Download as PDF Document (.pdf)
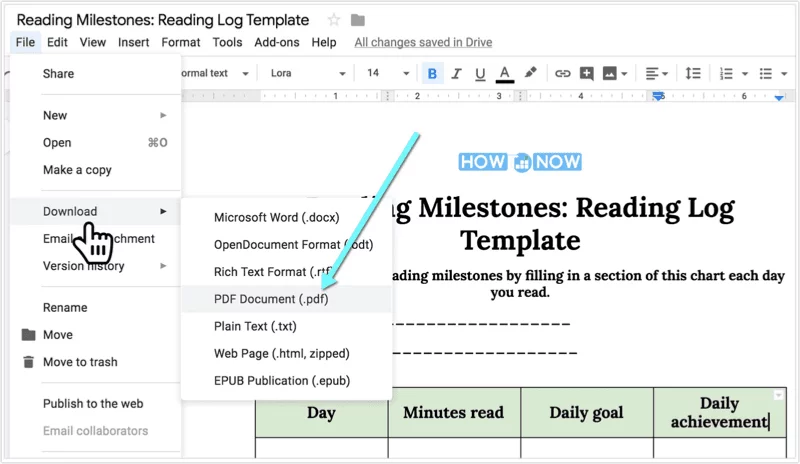The height and width of the screenshot is (464, 800). (x=287, y=299)
